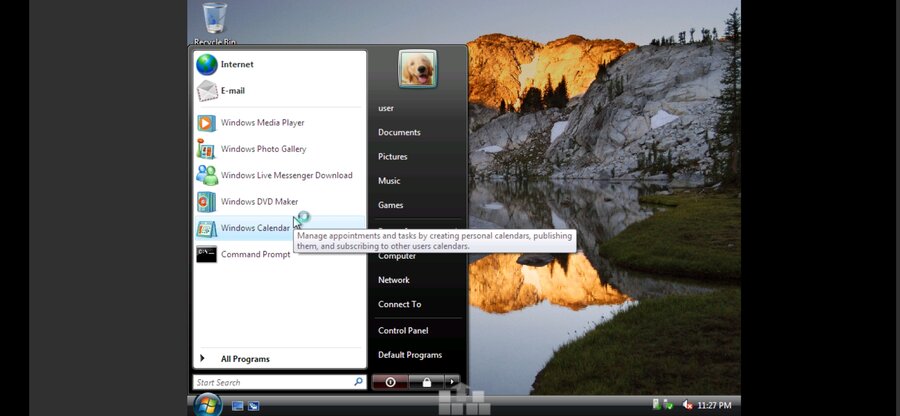Open the Internet globe icon
Image resolution: width=900 pixels, height=416 pixels.
(207, 64)
